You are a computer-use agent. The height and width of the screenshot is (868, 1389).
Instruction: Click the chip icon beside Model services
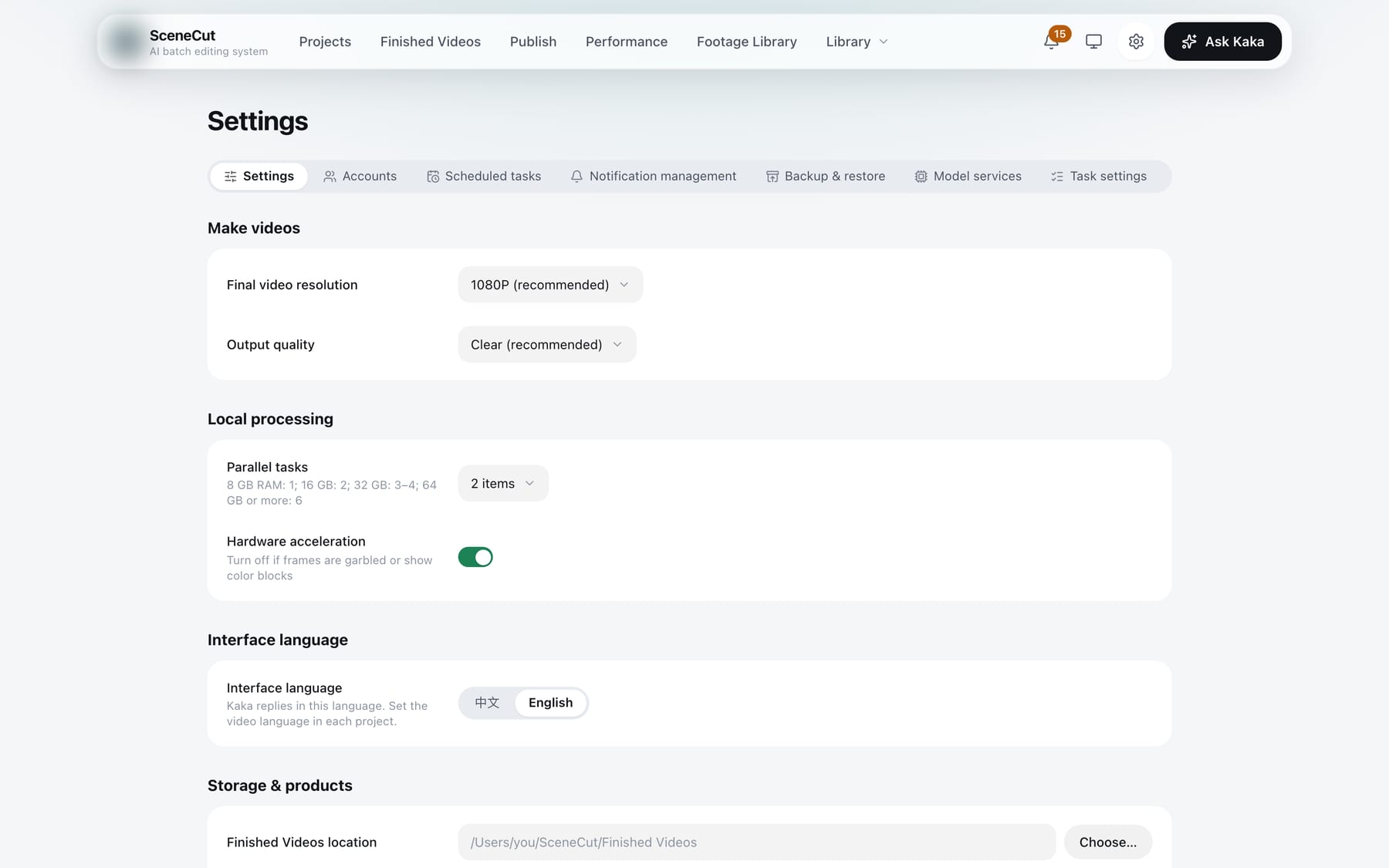[921, 177]
